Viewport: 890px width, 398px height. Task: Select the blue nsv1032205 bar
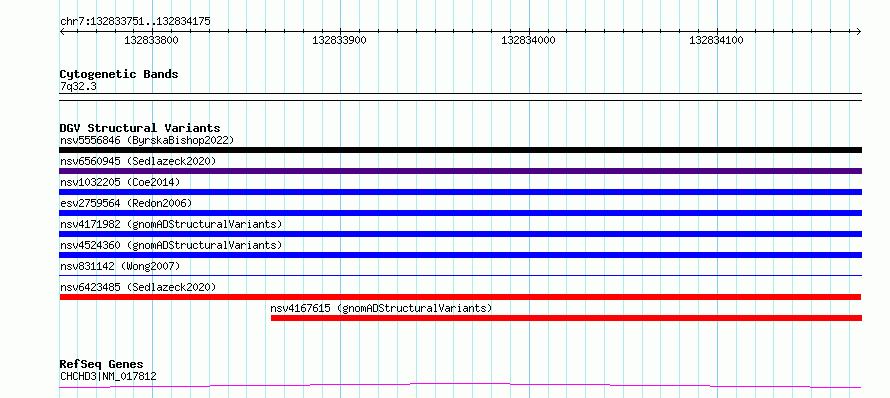point(460,192)
